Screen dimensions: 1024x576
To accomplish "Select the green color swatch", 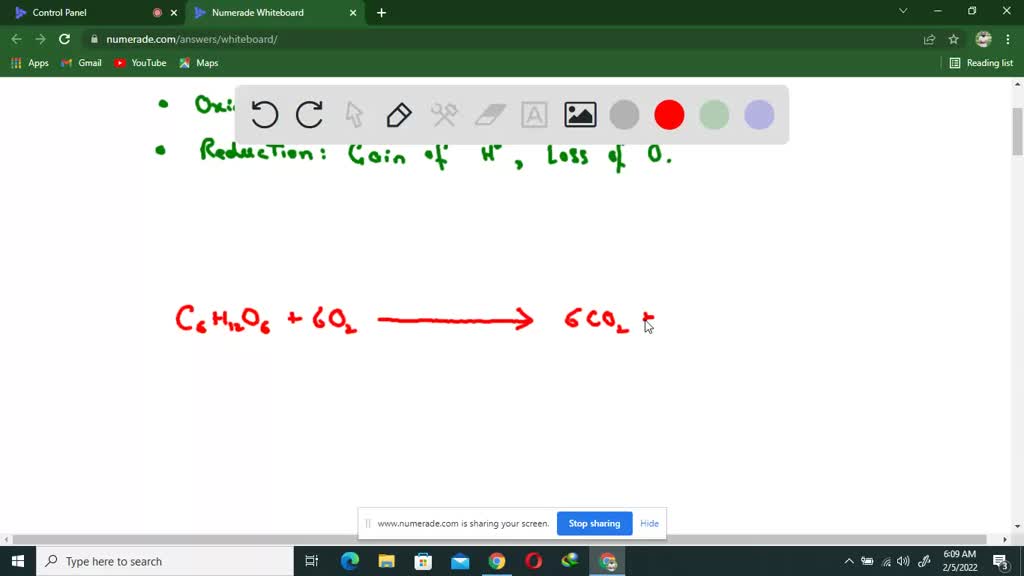I will (714, 115).
